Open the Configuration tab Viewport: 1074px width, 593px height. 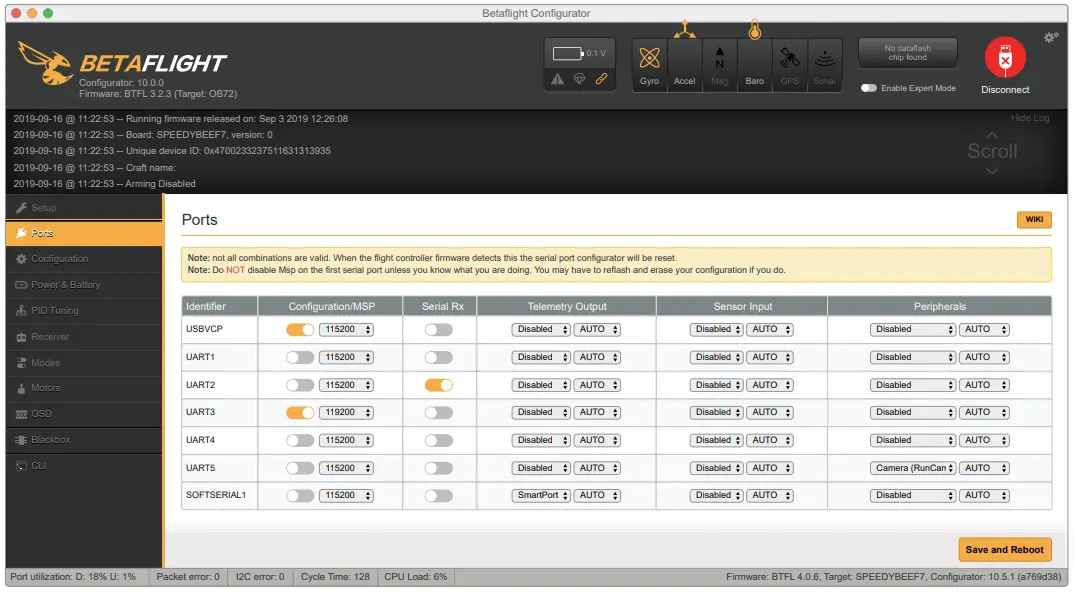pyautogui.click(x=84, y=259)
